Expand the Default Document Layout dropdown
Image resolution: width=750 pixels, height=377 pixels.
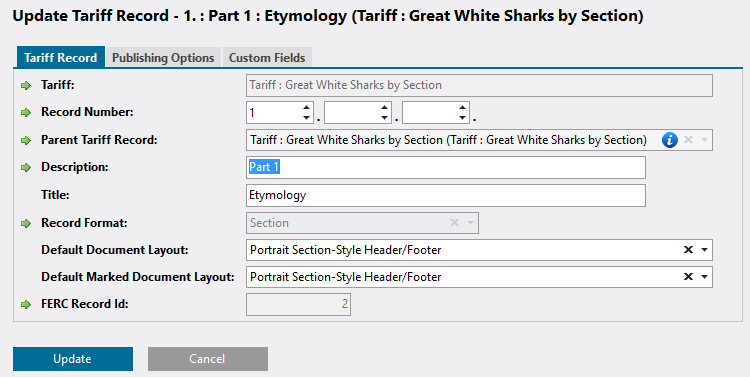pos(704,250)
